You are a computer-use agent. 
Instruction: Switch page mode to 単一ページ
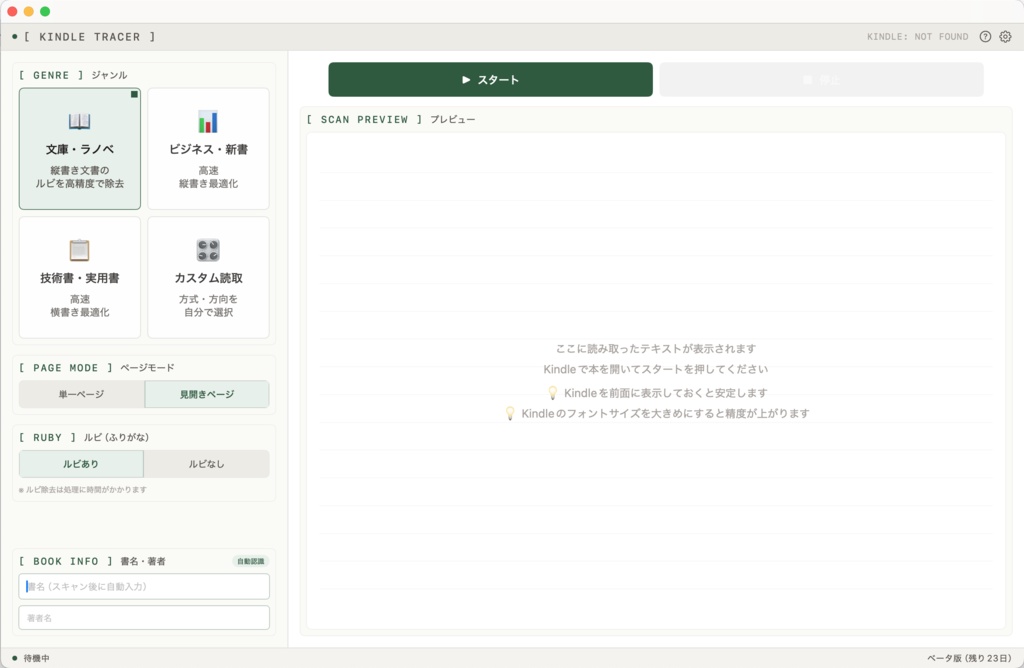pos(82,394)
